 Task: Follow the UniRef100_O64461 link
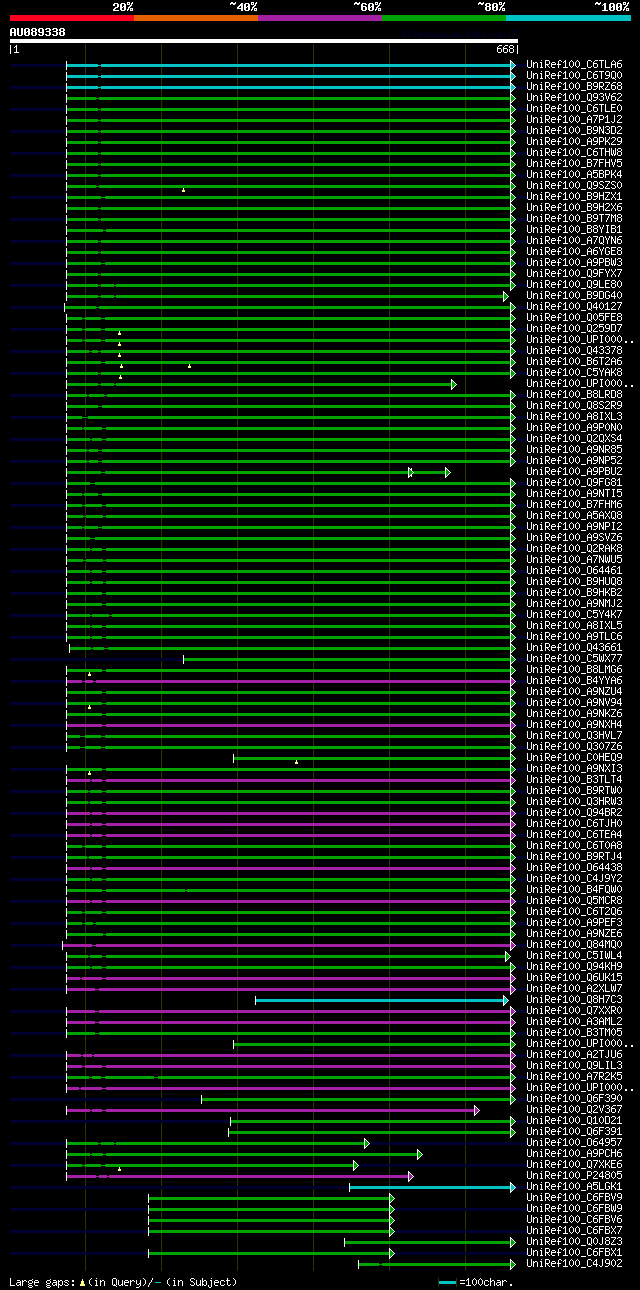click(574, 570)
